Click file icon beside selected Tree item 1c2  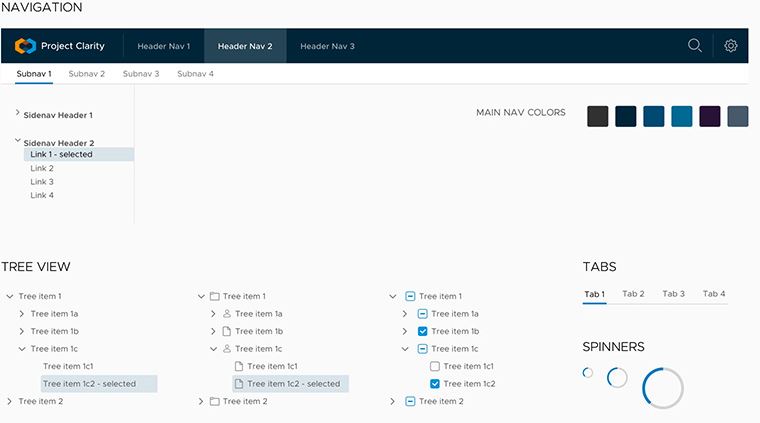tap(238, 383)
